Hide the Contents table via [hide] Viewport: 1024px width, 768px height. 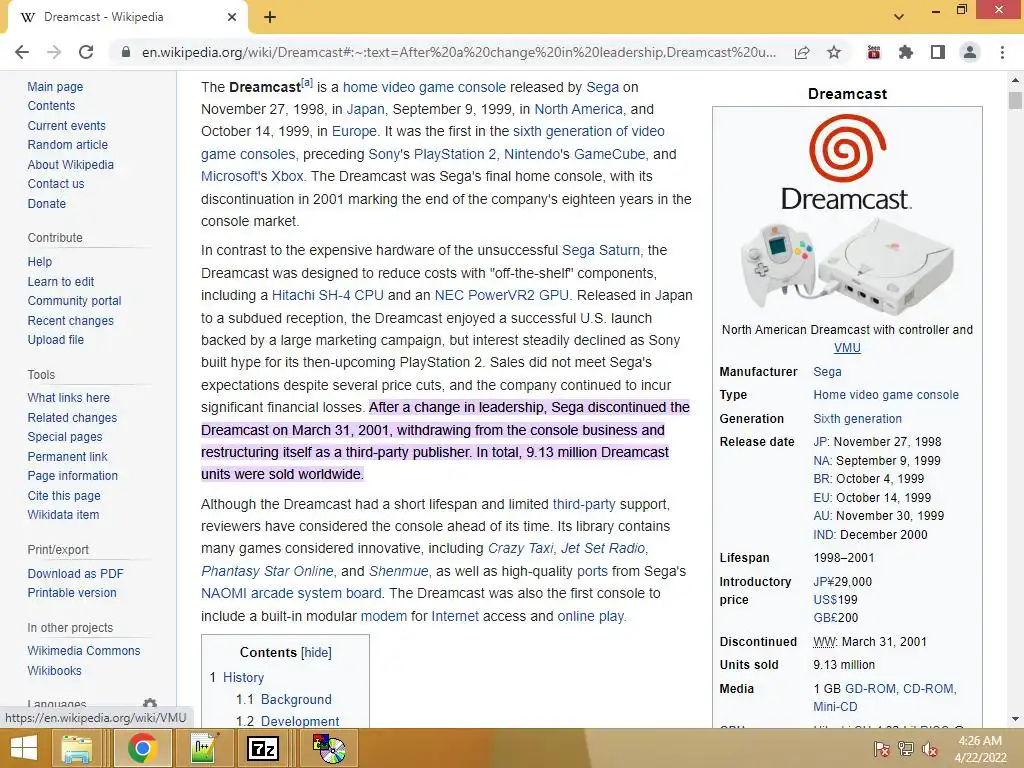(316, 652)
